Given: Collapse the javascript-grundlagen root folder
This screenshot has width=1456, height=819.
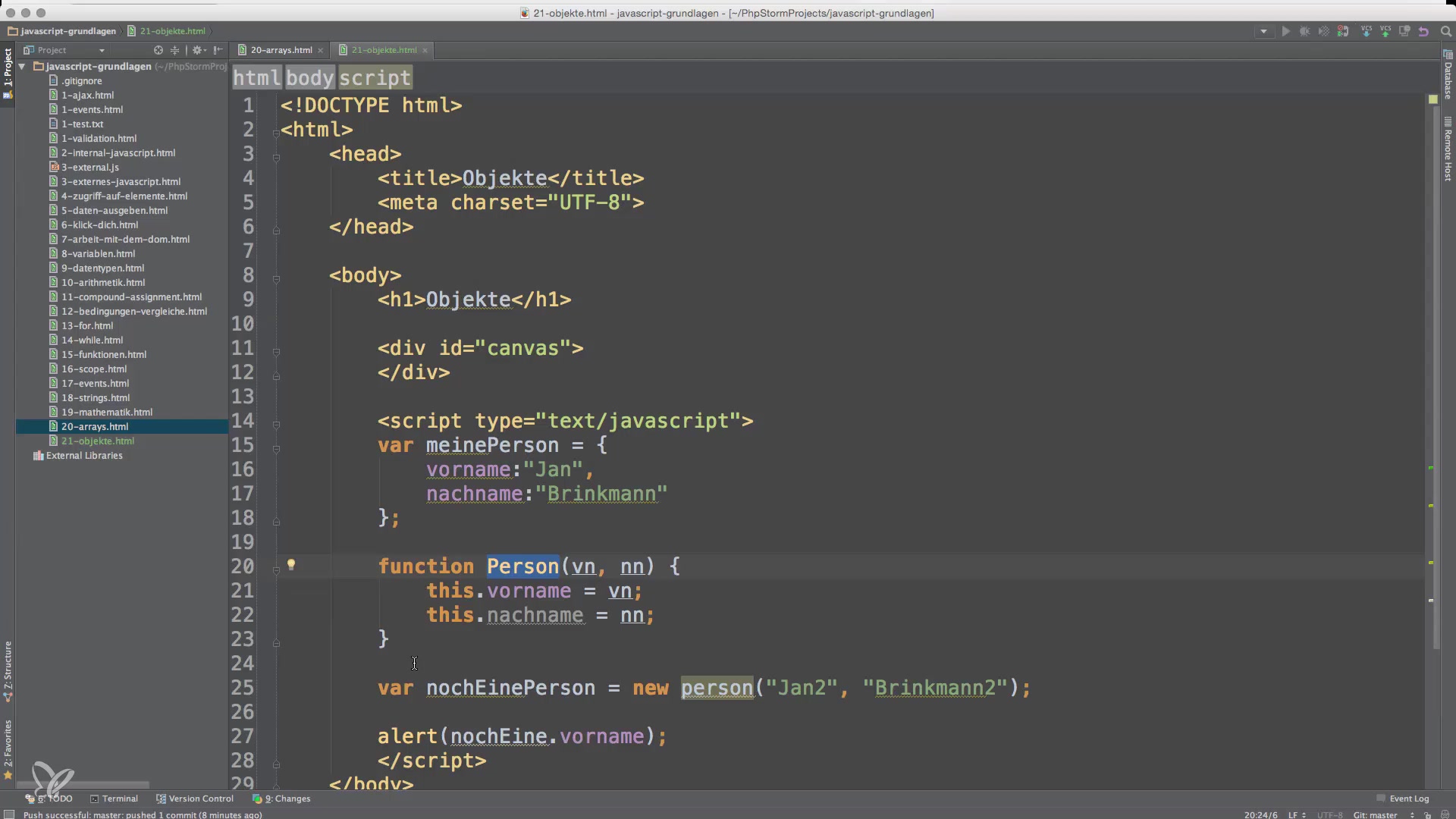Looking at the screenshot, I should tap(23, 67).
